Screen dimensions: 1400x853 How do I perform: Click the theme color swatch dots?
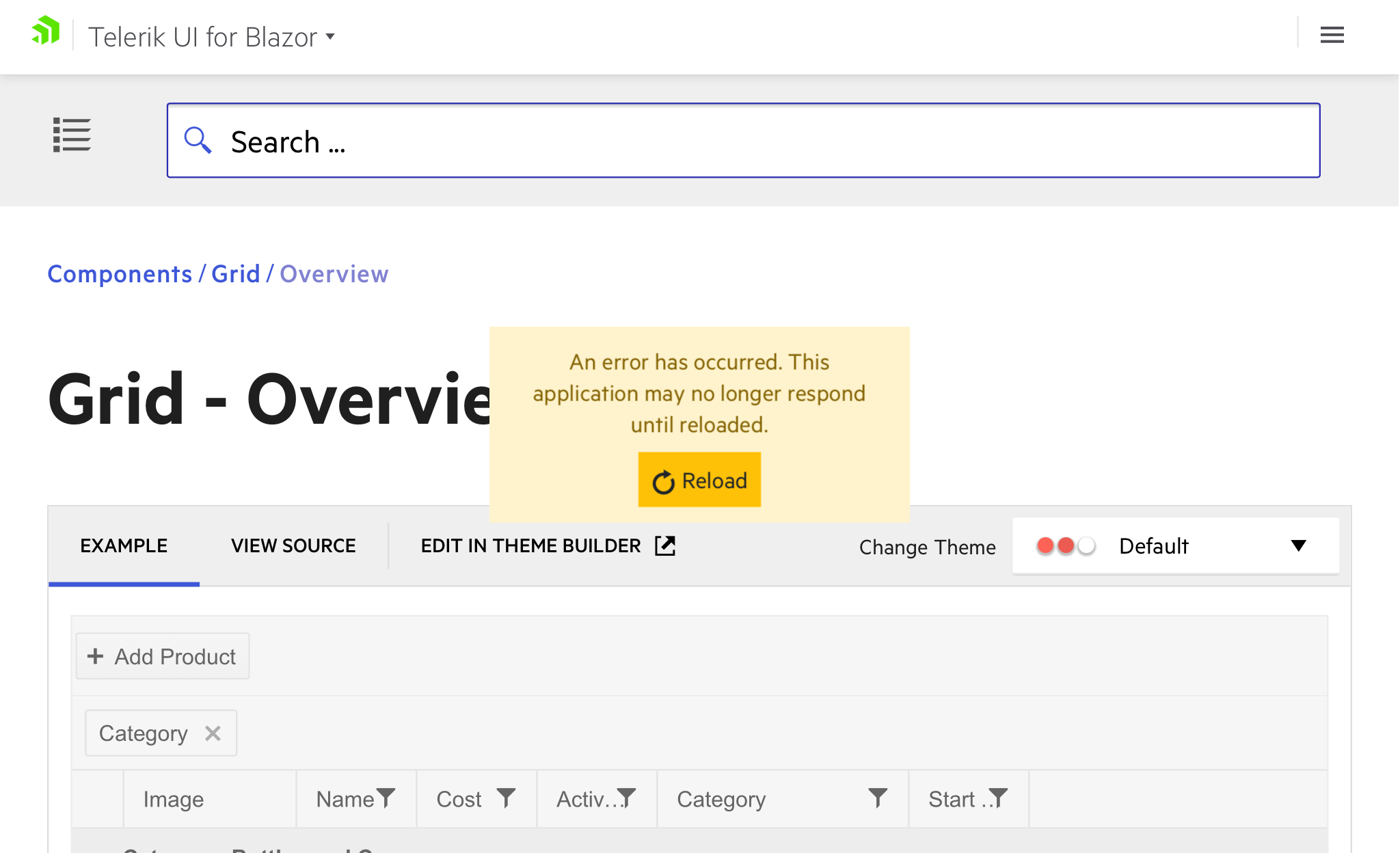1066,545
